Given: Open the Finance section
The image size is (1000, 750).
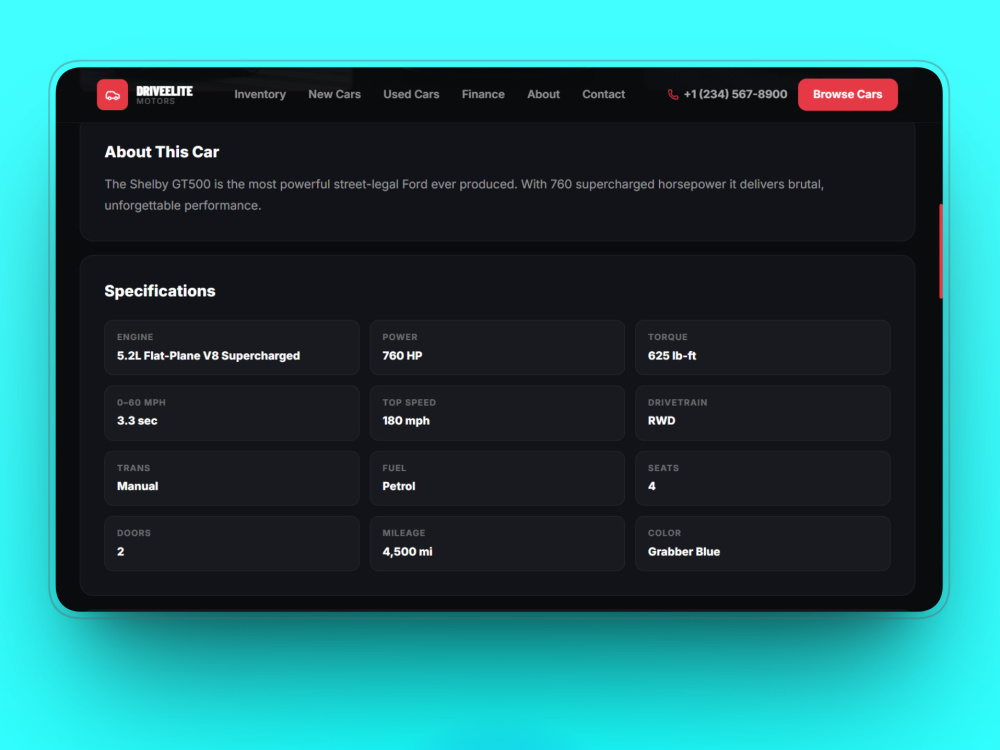Looking at the screenshot, I should point(483,94).
